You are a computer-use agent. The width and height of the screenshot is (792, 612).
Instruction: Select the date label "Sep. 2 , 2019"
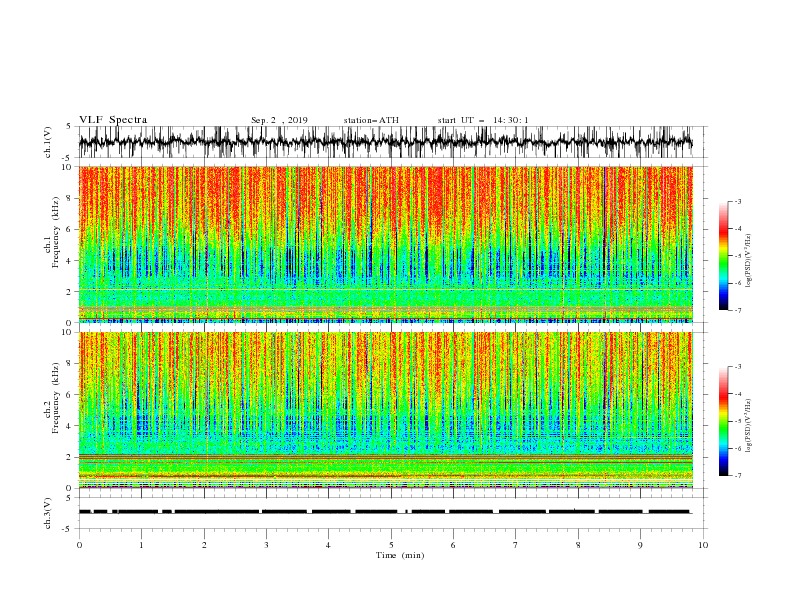[279, 120]
